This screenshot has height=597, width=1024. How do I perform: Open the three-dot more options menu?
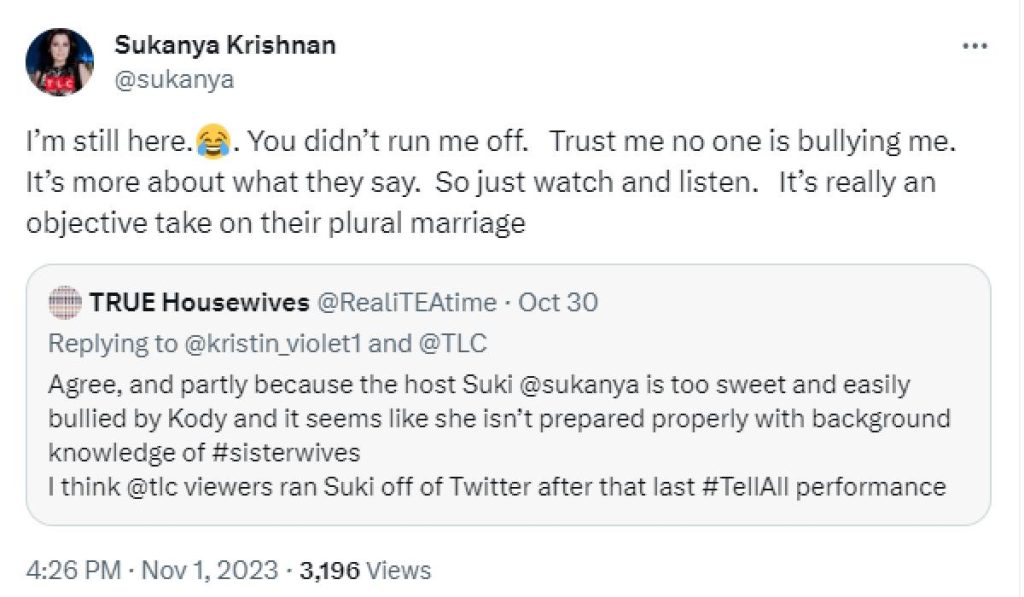(x=974, y=47)
